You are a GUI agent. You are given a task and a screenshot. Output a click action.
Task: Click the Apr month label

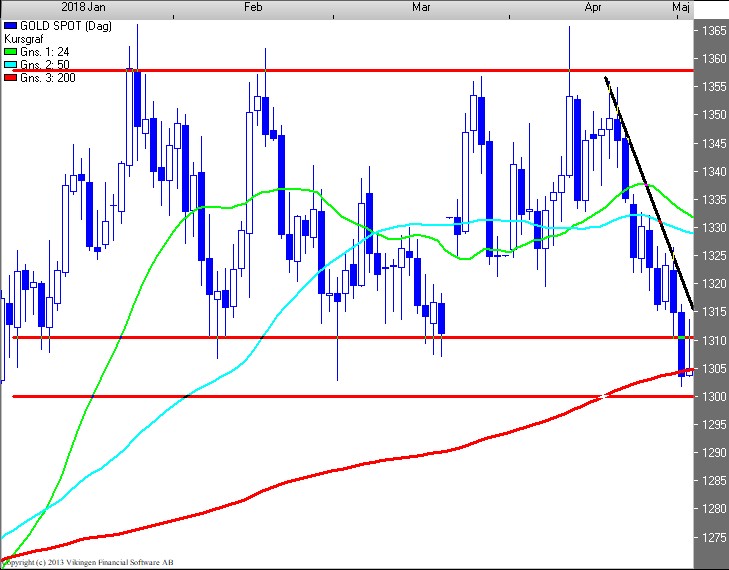pyautogui.click(x=592, y=7)
